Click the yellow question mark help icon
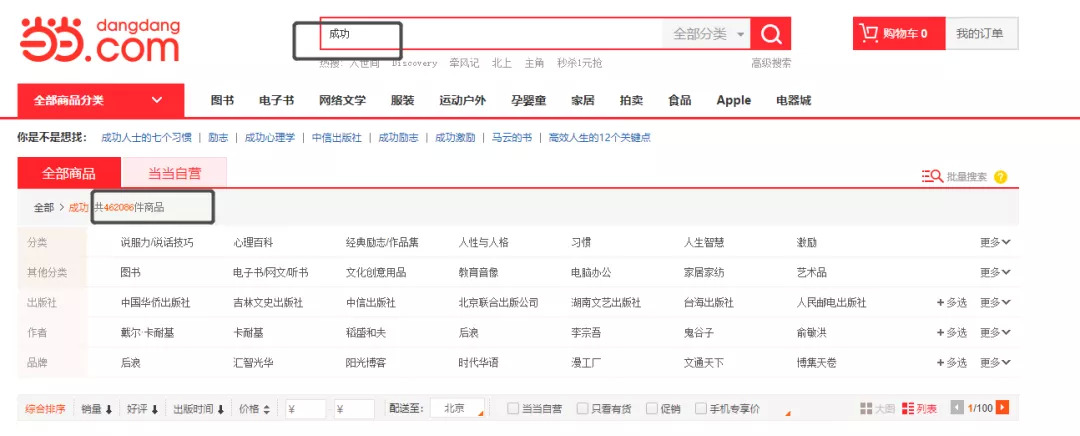This screenshot has width=1080, height=436. tap(1000, 177)
